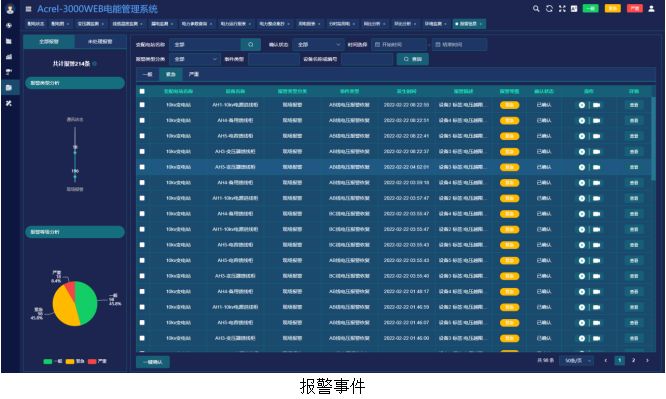Image resolution: width=666 pixels, height=399 pixels.
Task: Click the 查询 search button
Action: [412, 59]
